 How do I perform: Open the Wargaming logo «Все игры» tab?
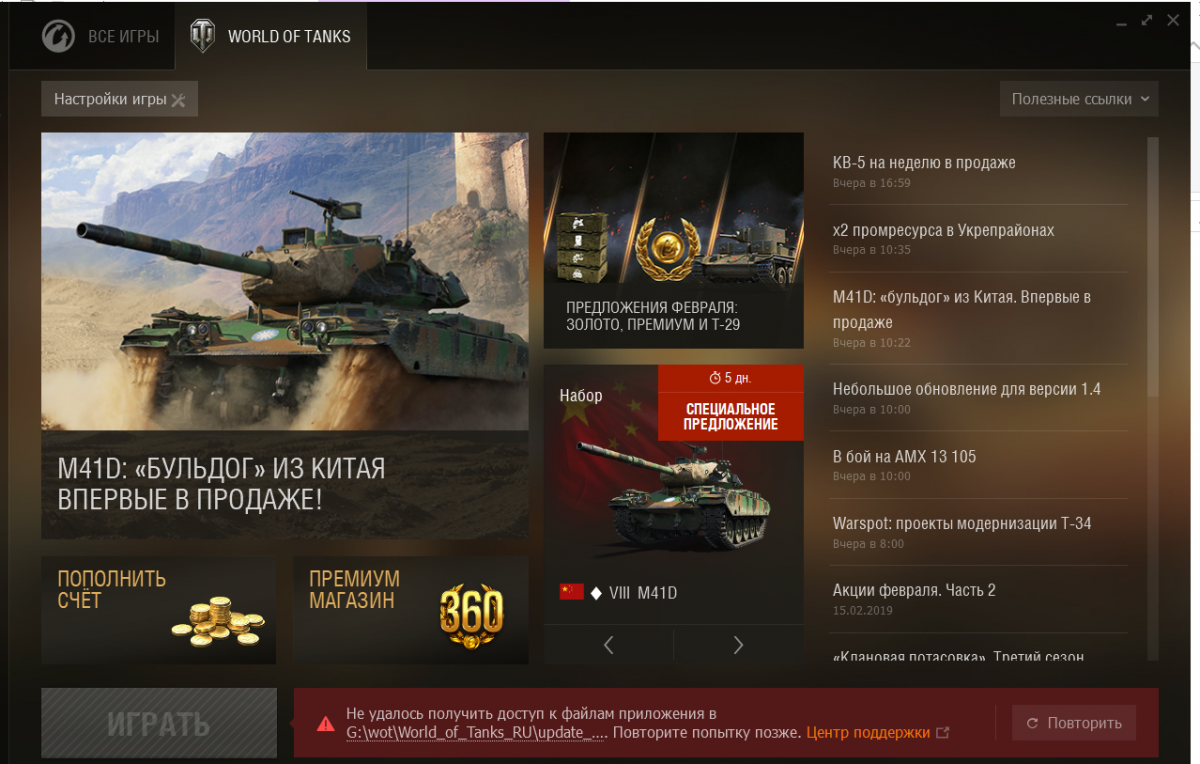tap(100, 37)
